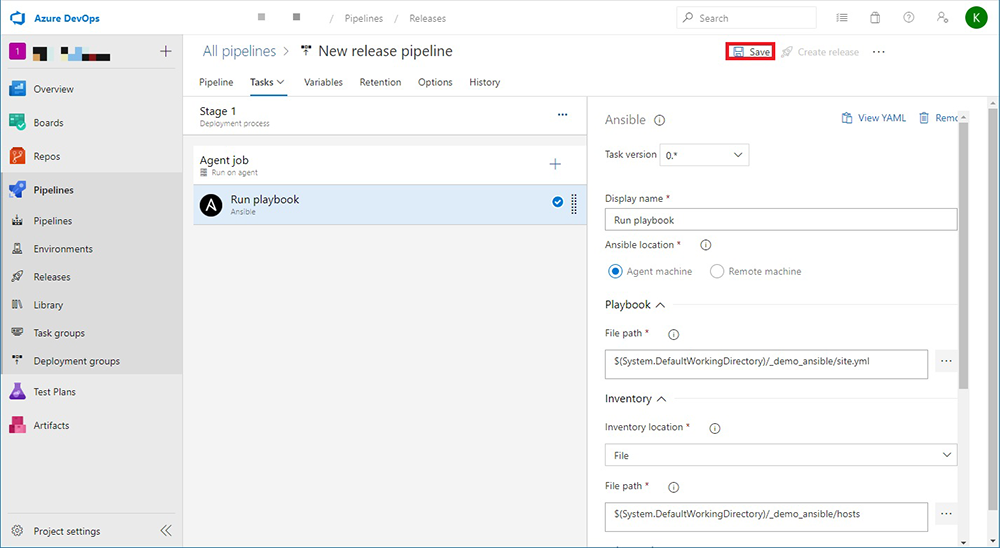Switch to the Retention tab
1000x548 pixels.
point(380,82)
